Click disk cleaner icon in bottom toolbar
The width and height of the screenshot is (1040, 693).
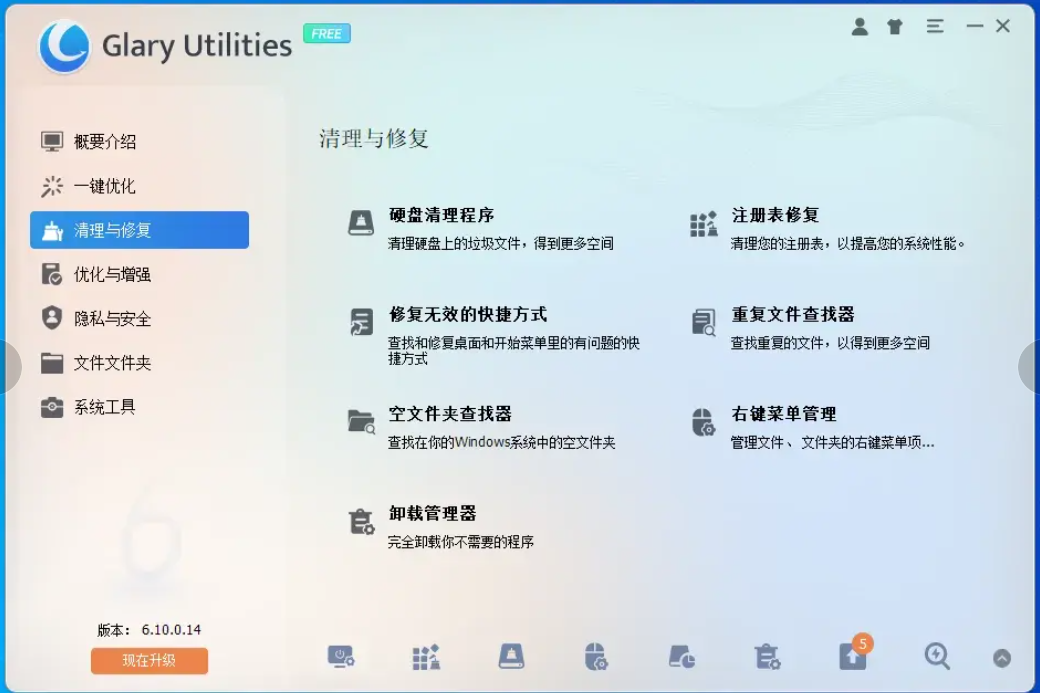pos(511,657)
